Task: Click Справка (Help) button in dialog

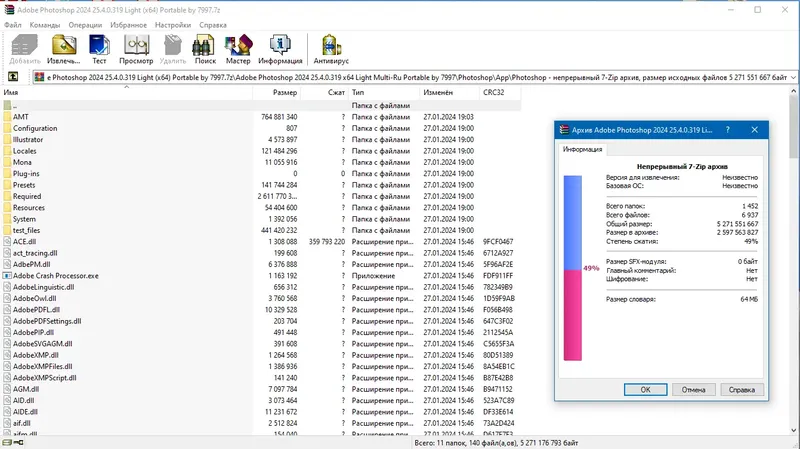Action: tap(742, 389)
